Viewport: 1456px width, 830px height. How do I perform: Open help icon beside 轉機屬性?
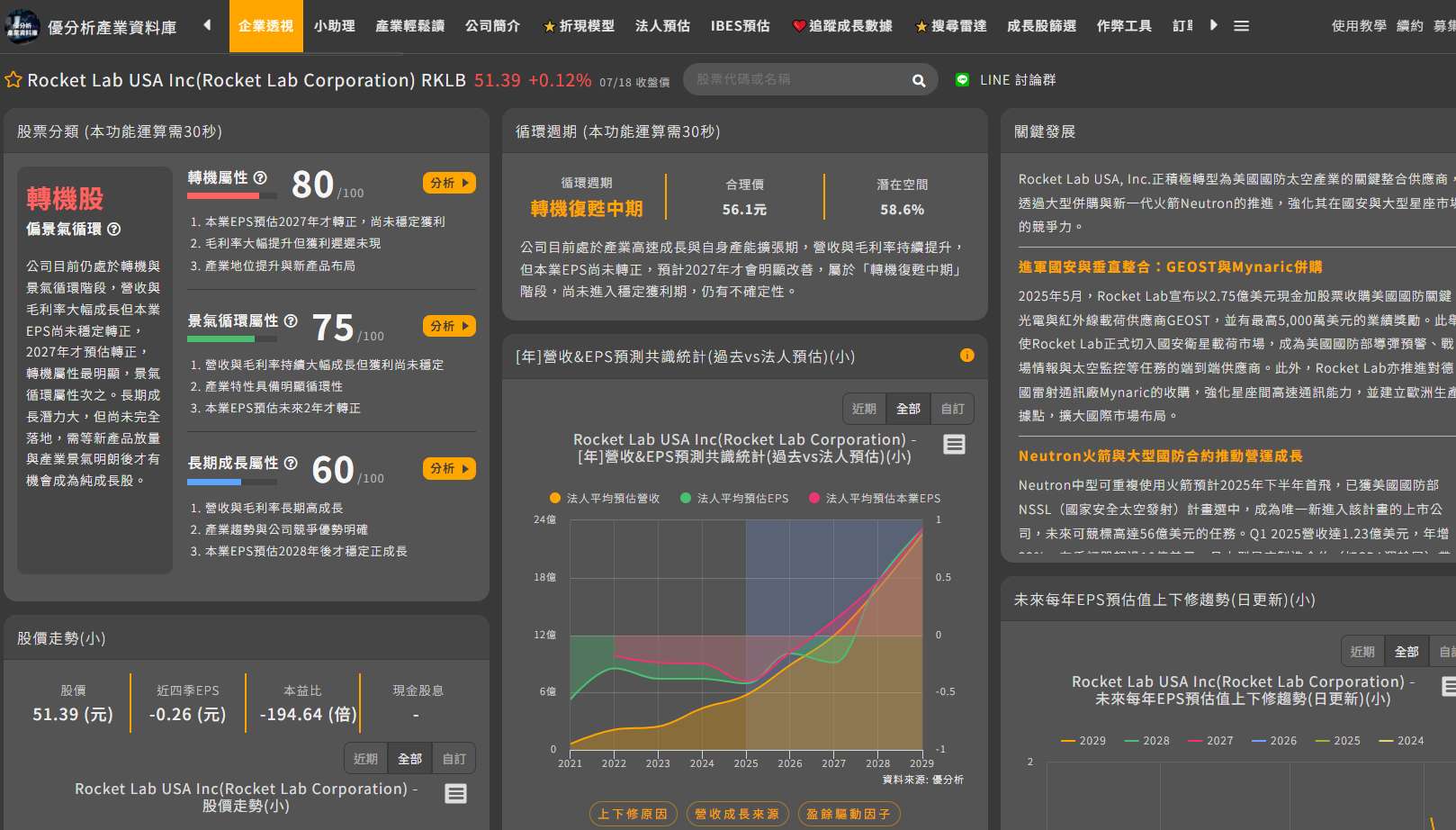coord(260,177)
